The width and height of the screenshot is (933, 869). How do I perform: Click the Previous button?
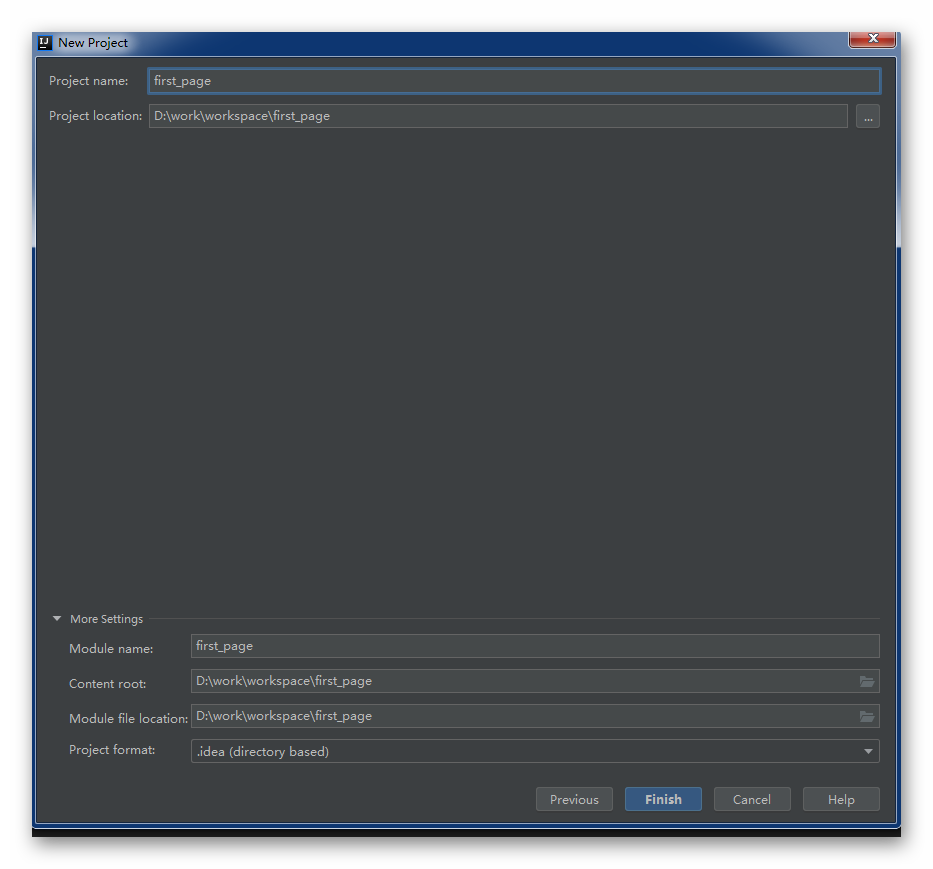pos(574,799)
